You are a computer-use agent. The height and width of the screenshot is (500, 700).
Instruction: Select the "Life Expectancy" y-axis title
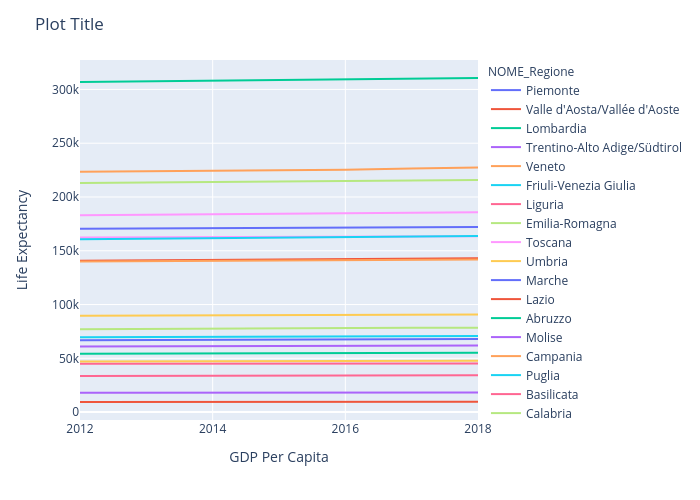tap(23, 240)
